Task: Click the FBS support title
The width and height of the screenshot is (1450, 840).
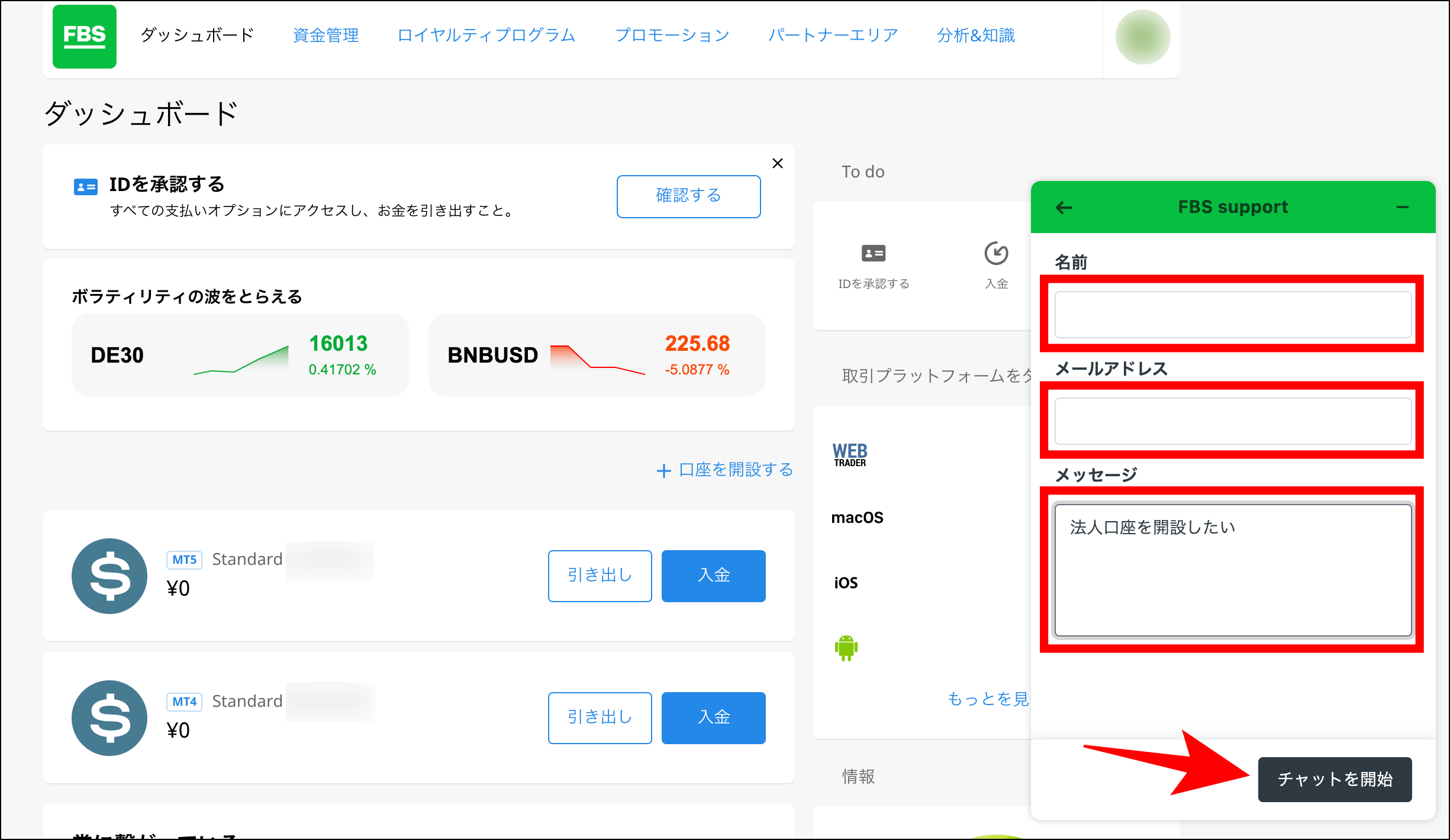Action: click(x=1233, y=207)
